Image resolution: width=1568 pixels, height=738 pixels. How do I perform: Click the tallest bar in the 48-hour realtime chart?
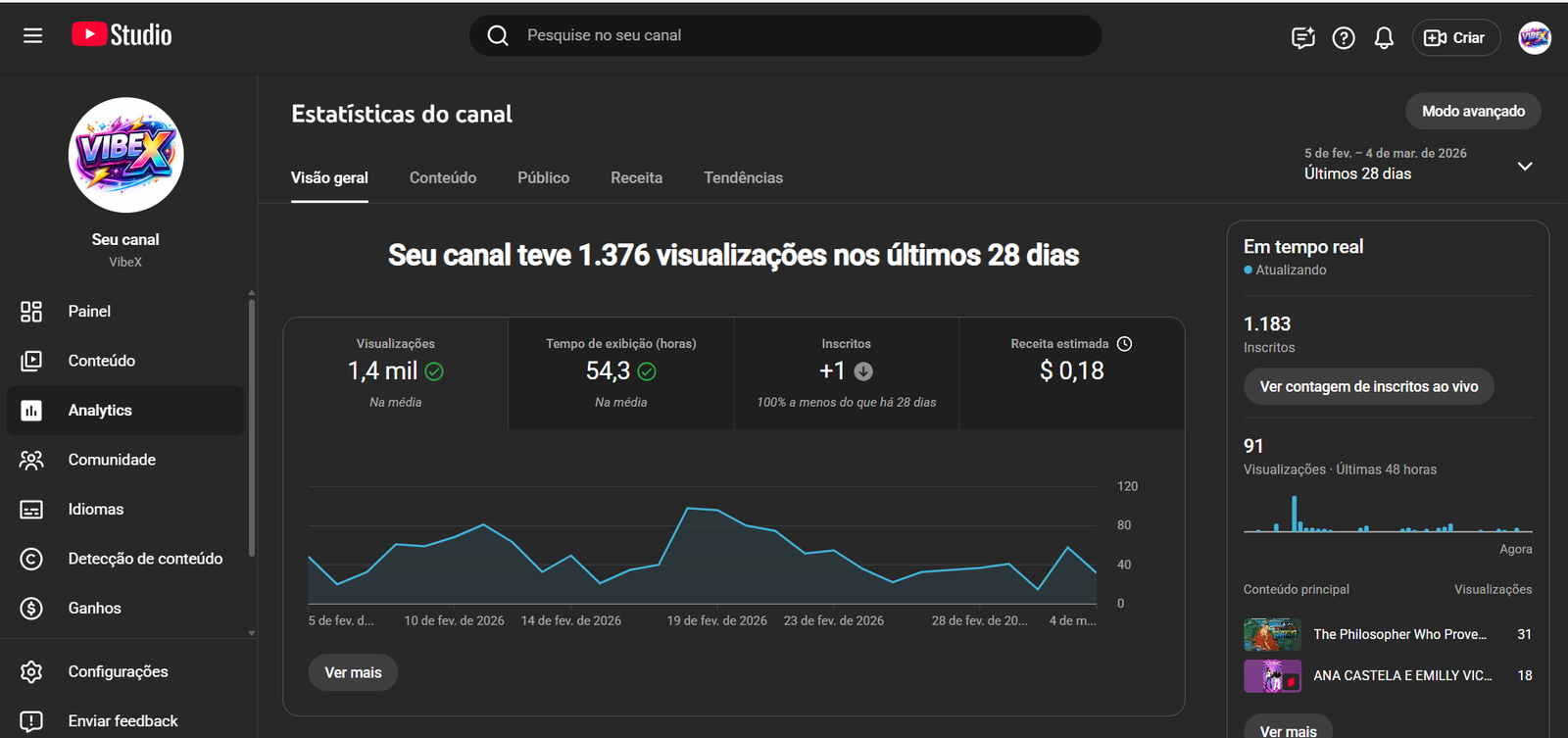click(1295, 514)
